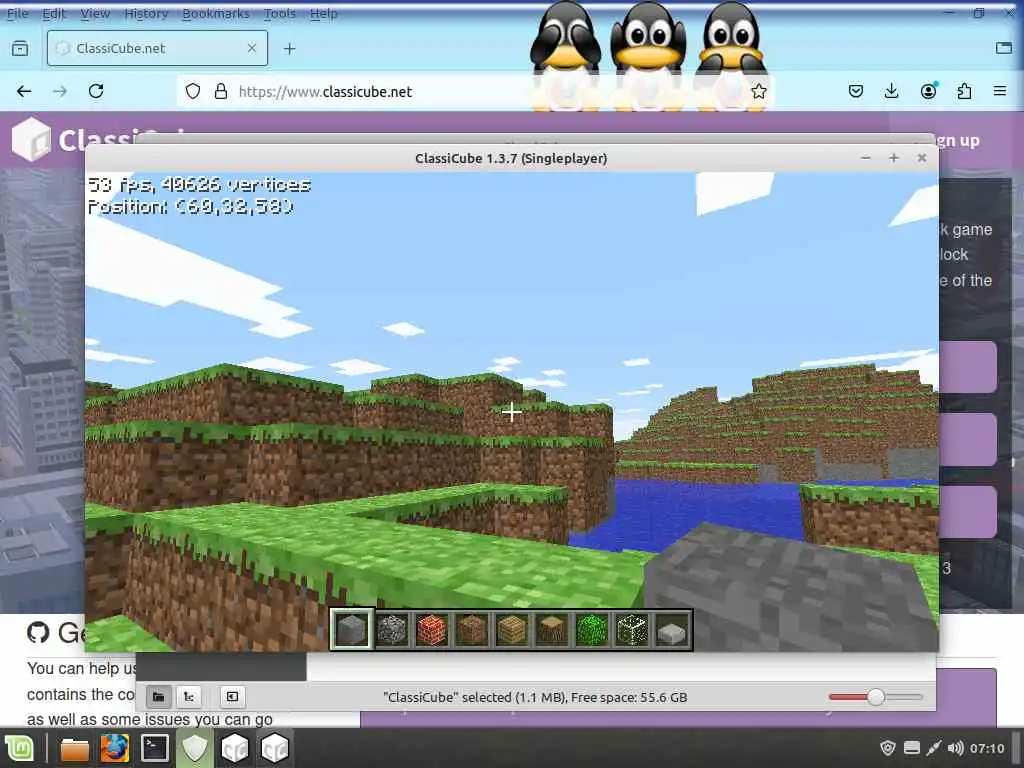Hide the file manager sidebar

pos(232,697)
